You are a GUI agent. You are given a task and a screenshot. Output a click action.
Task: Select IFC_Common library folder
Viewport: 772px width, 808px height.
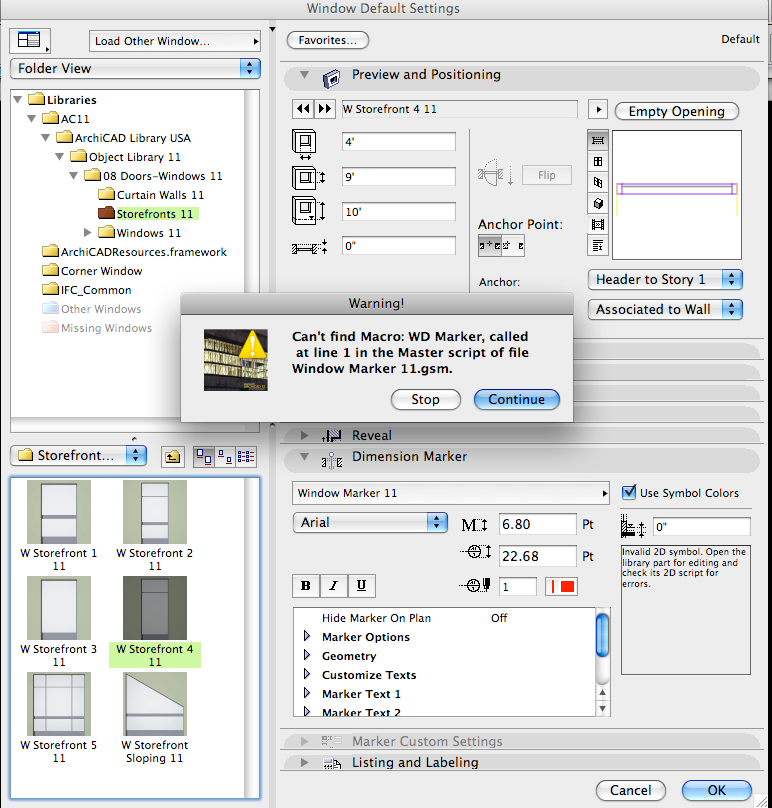tap(87, 290)
